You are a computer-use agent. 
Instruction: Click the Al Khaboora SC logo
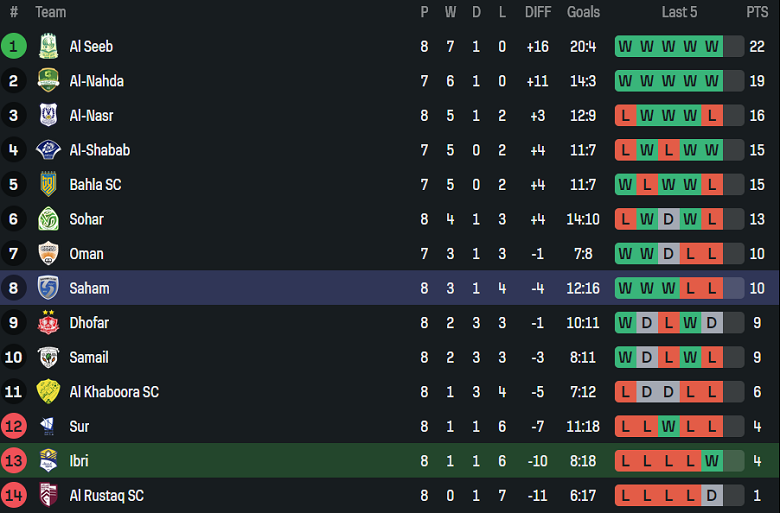tap(48, 392)
